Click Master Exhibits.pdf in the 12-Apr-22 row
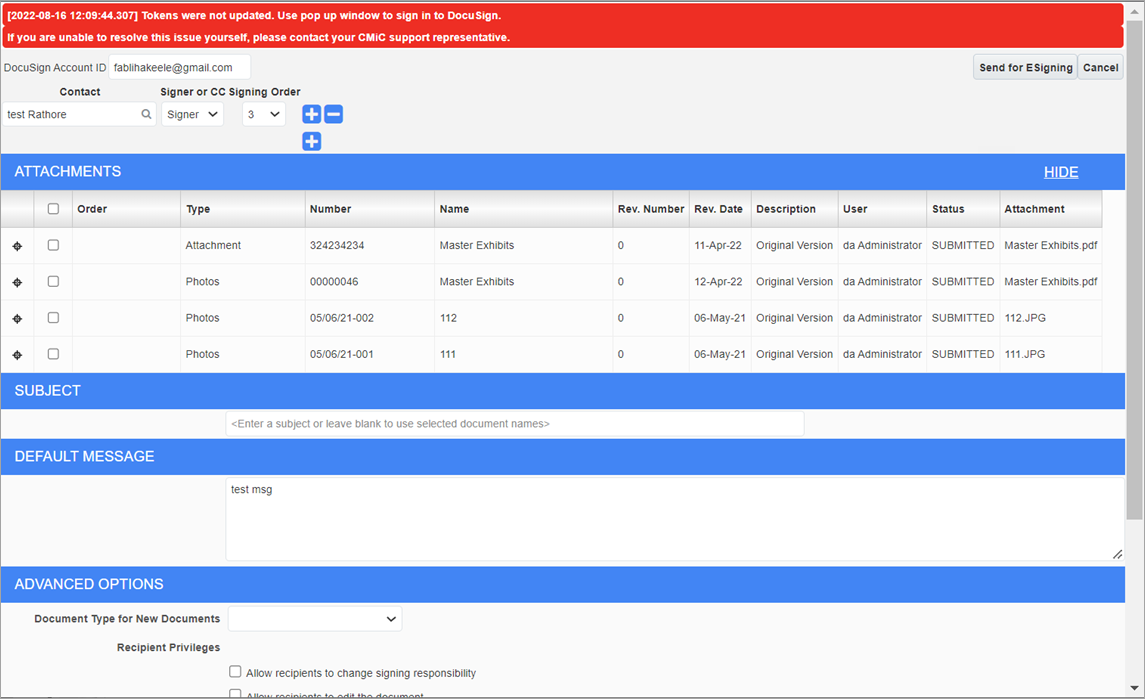Viewport: 1145px width, 699px height. pyautogui.click(x=1050, y=281)
